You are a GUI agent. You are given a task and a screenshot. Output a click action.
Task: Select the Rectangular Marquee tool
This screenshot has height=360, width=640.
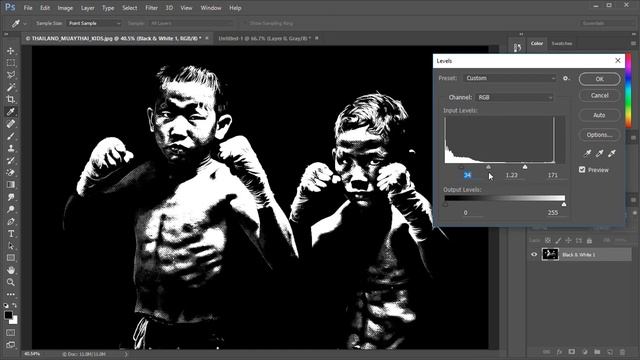tap(11, 63)
